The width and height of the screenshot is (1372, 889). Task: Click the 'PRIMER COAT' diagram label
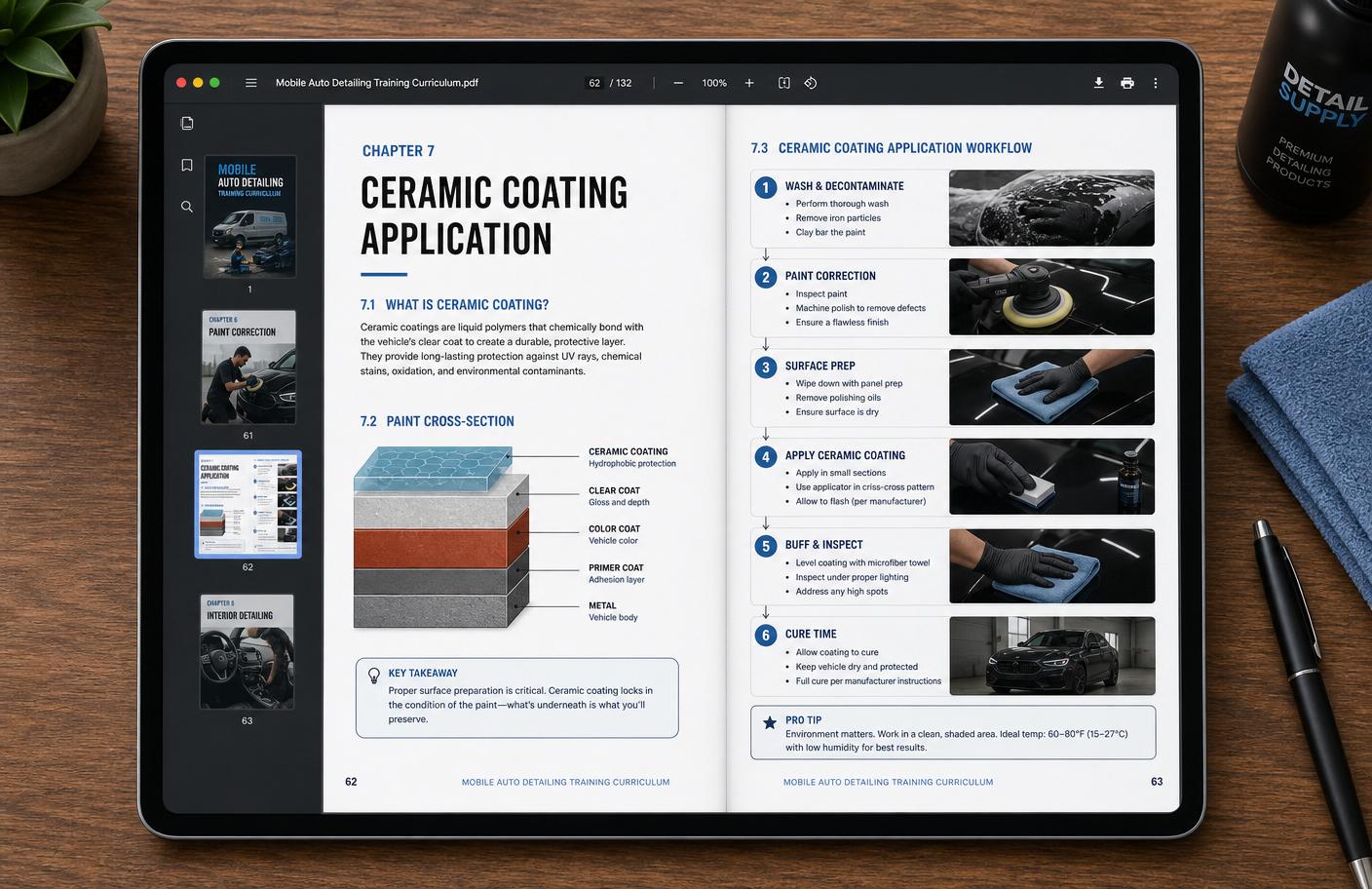point(616,567)
